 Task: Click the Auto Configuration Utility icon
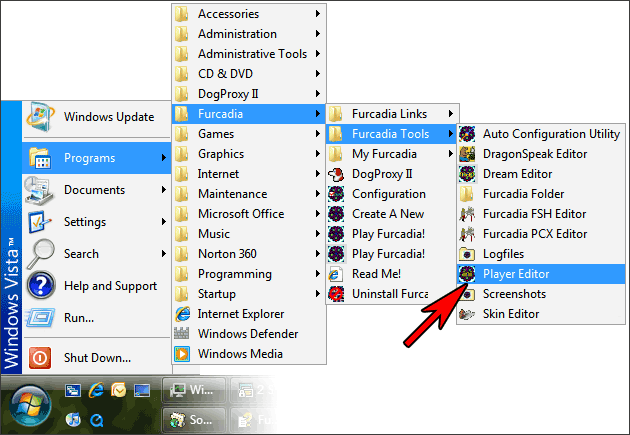click(x=467, y=134)
